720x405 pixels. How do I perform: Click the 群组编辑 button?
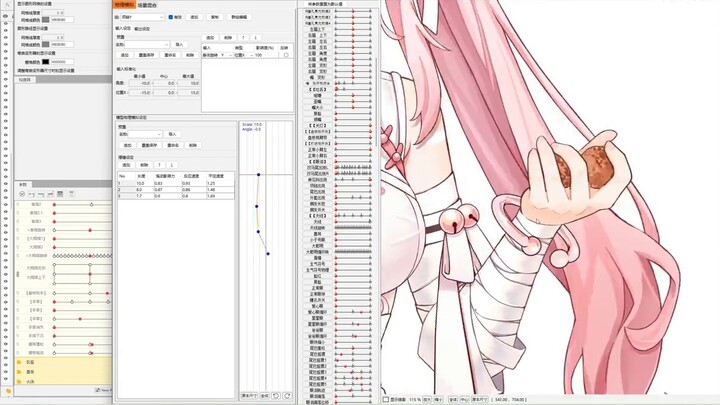tap(239, 17)
